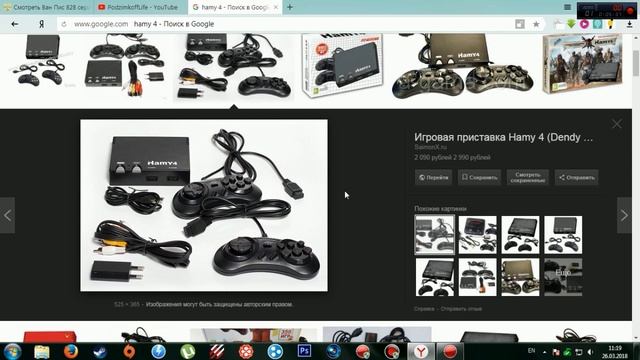The image size is (640, 360).
Task: Go back with the browser back arrow
Action: 15,24
